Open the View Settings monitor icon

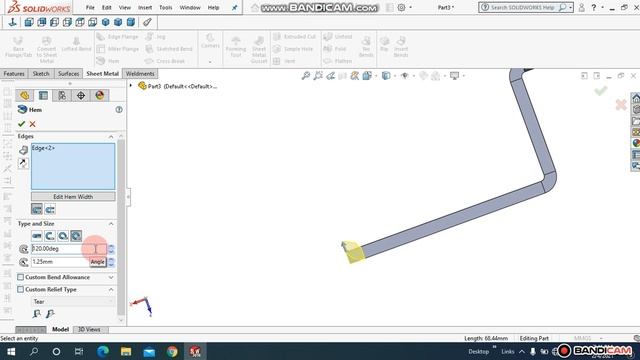[454, 76]
